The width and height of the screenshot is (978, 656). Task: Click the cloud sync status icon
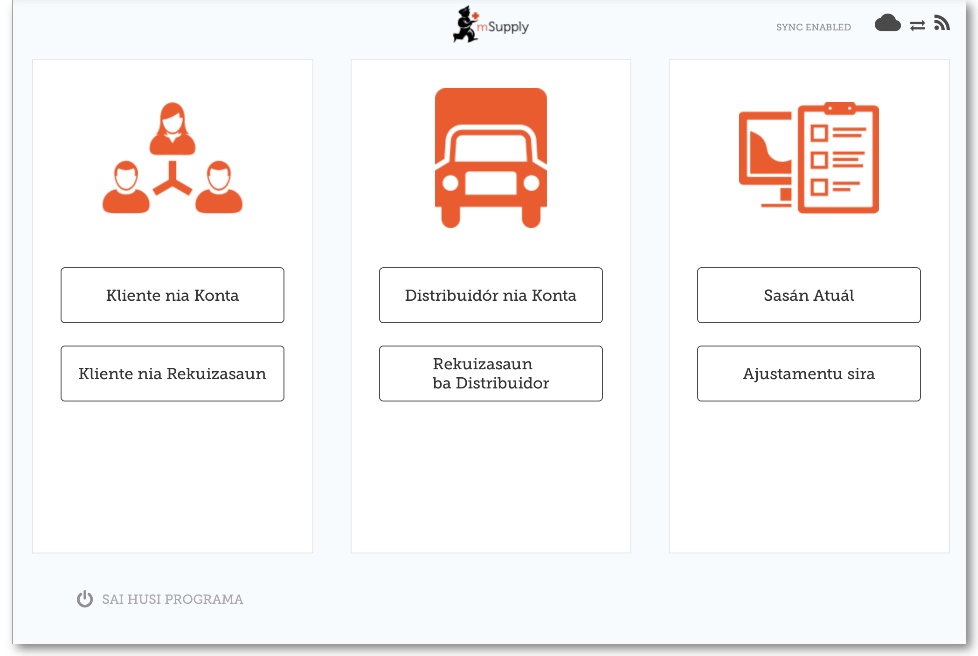[887, 23]
